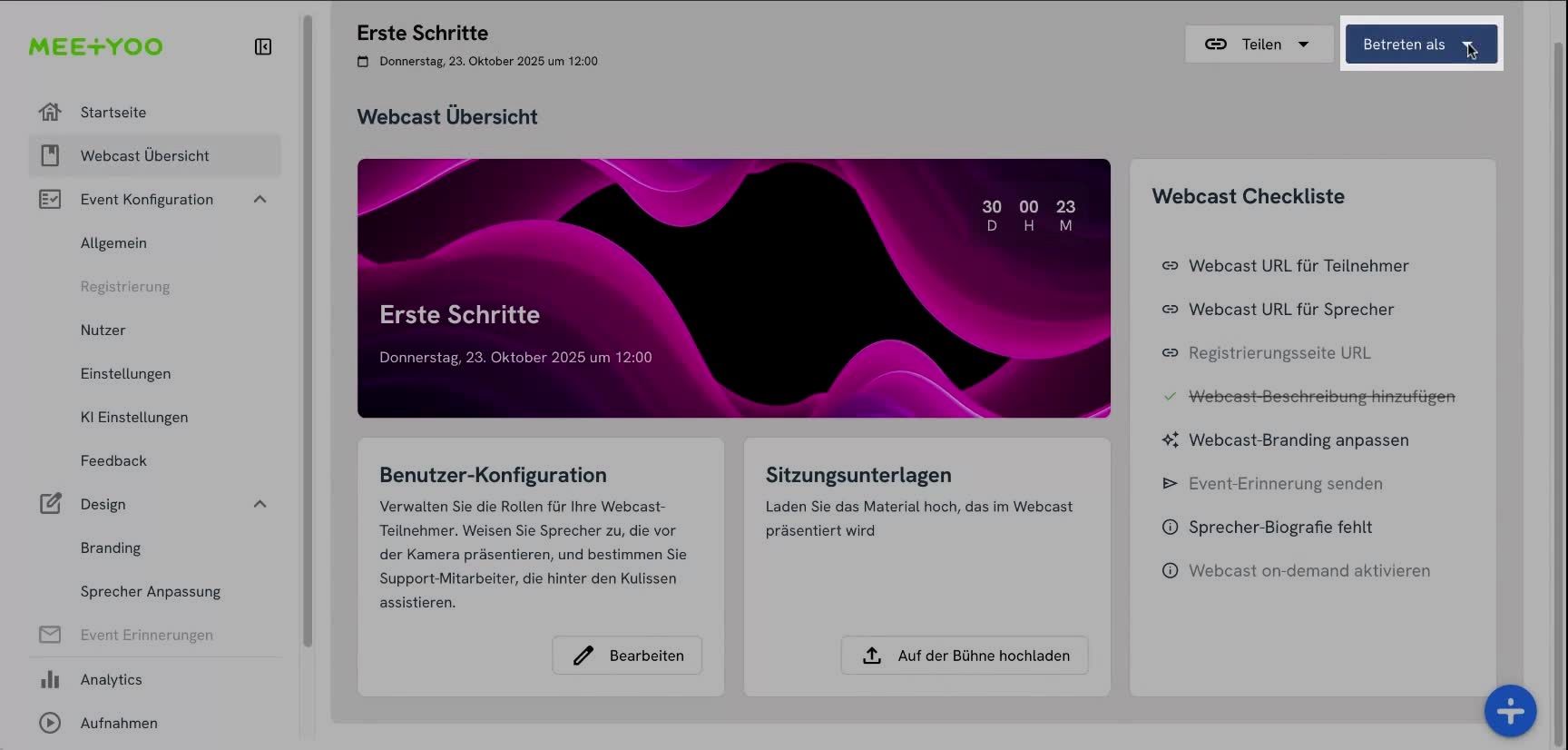Click Auf der Bühne hochladen button
The image size is (1568, 750).
[964, 656]
